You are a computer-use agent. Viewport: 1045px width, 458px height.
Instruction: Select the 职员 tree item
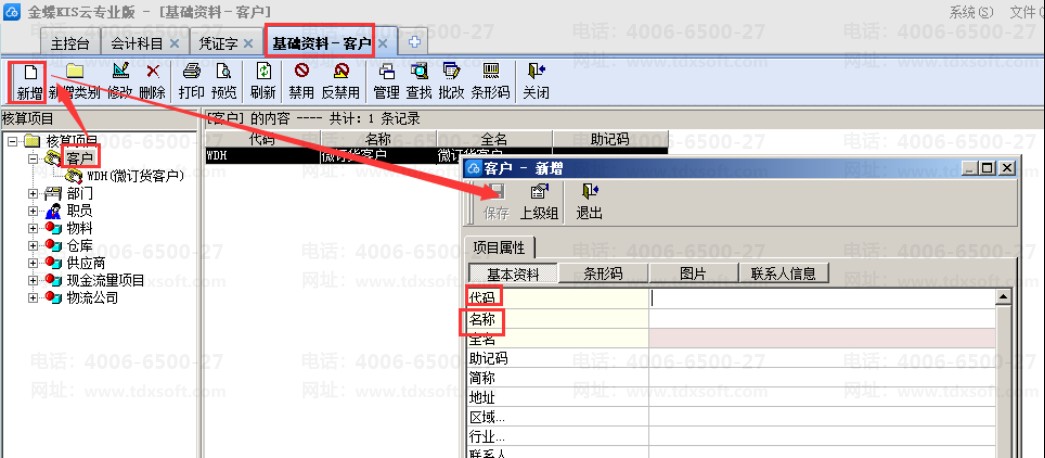click(80, 211)
